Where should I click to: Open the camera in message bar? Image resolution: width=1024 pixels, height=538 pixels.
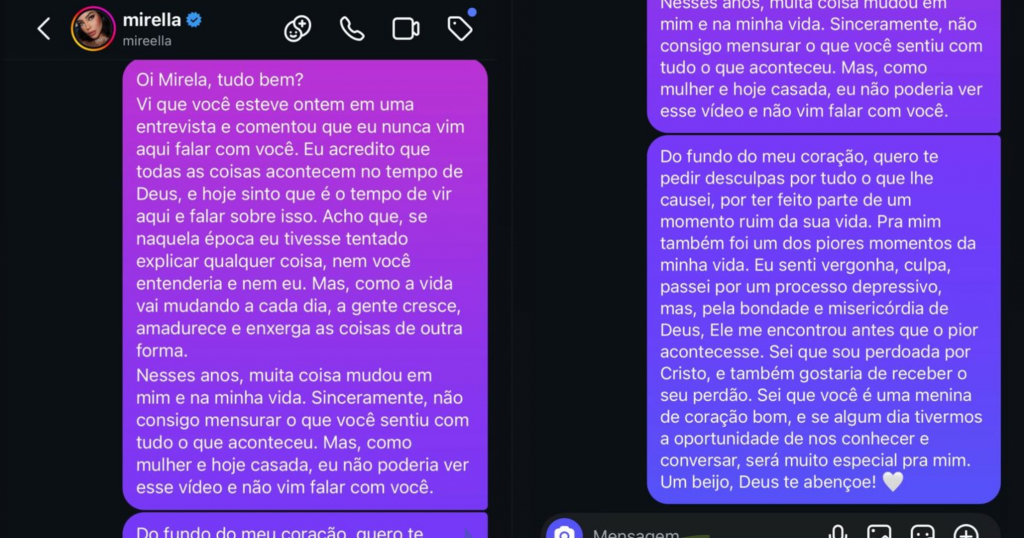coord(564,530)
